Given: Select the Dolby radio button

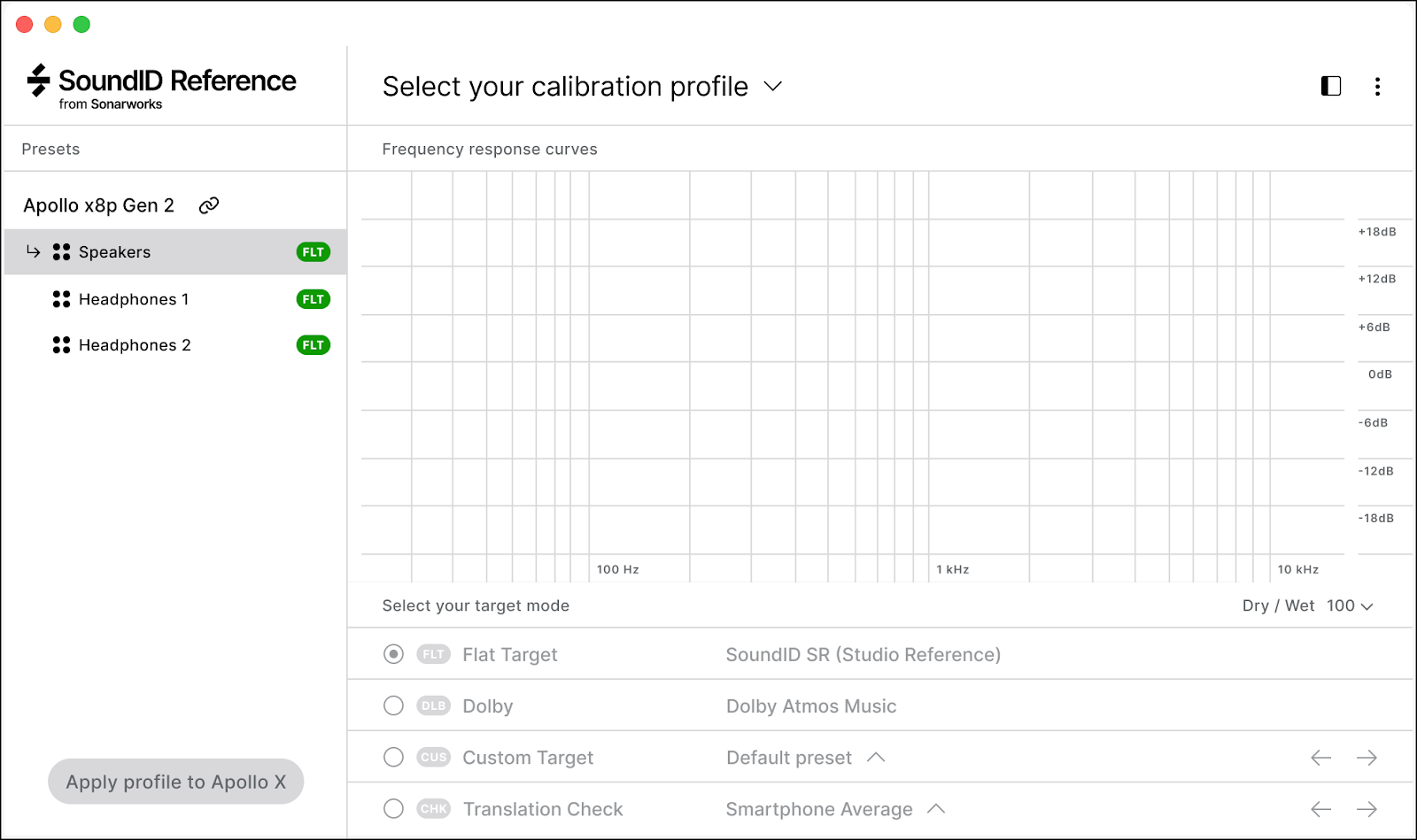Looking at the screenshot, I should [x=393, y=705].
